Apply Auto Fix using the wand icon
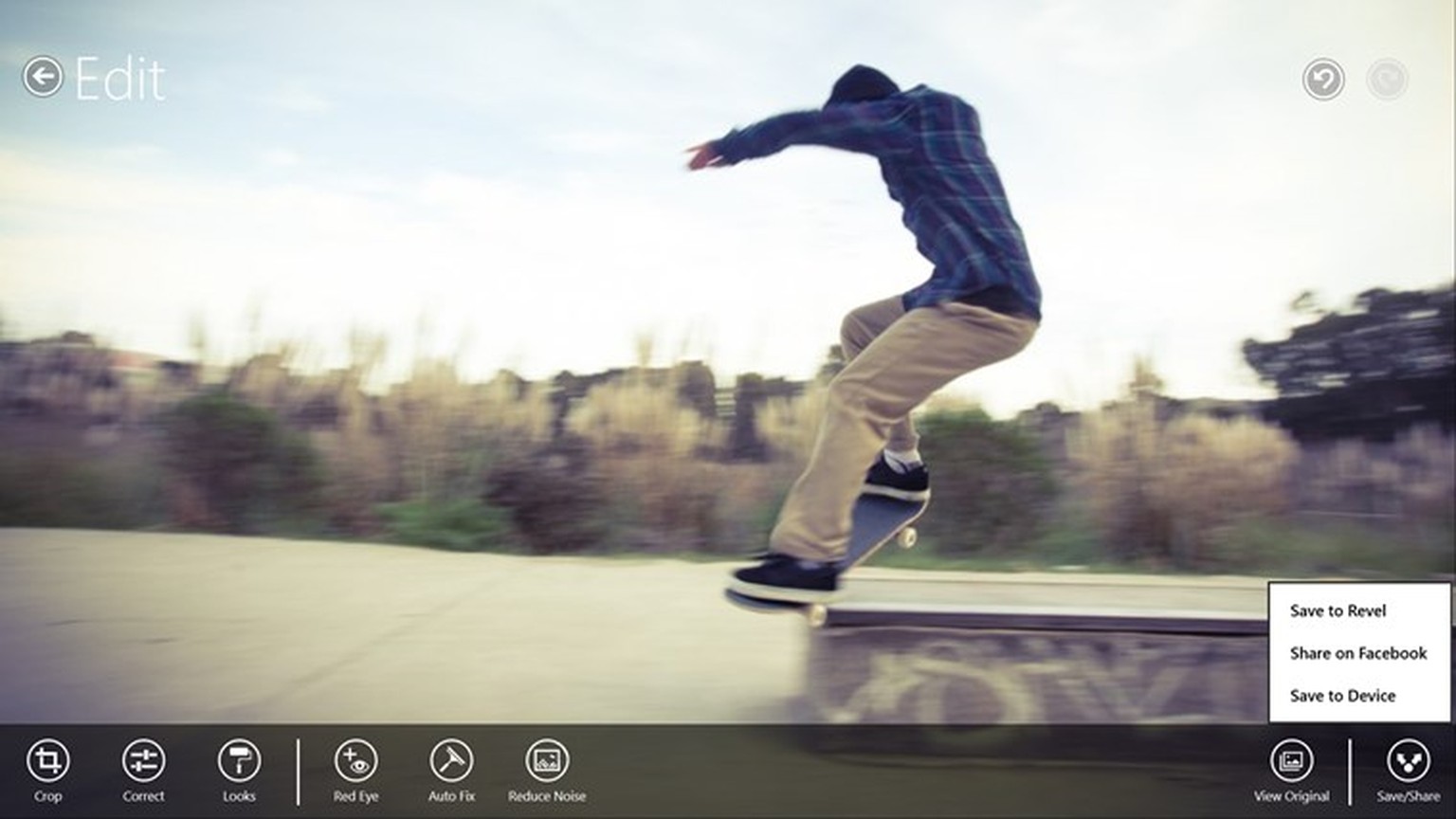This screenshot has width=1456, height=819. point(451,760)
